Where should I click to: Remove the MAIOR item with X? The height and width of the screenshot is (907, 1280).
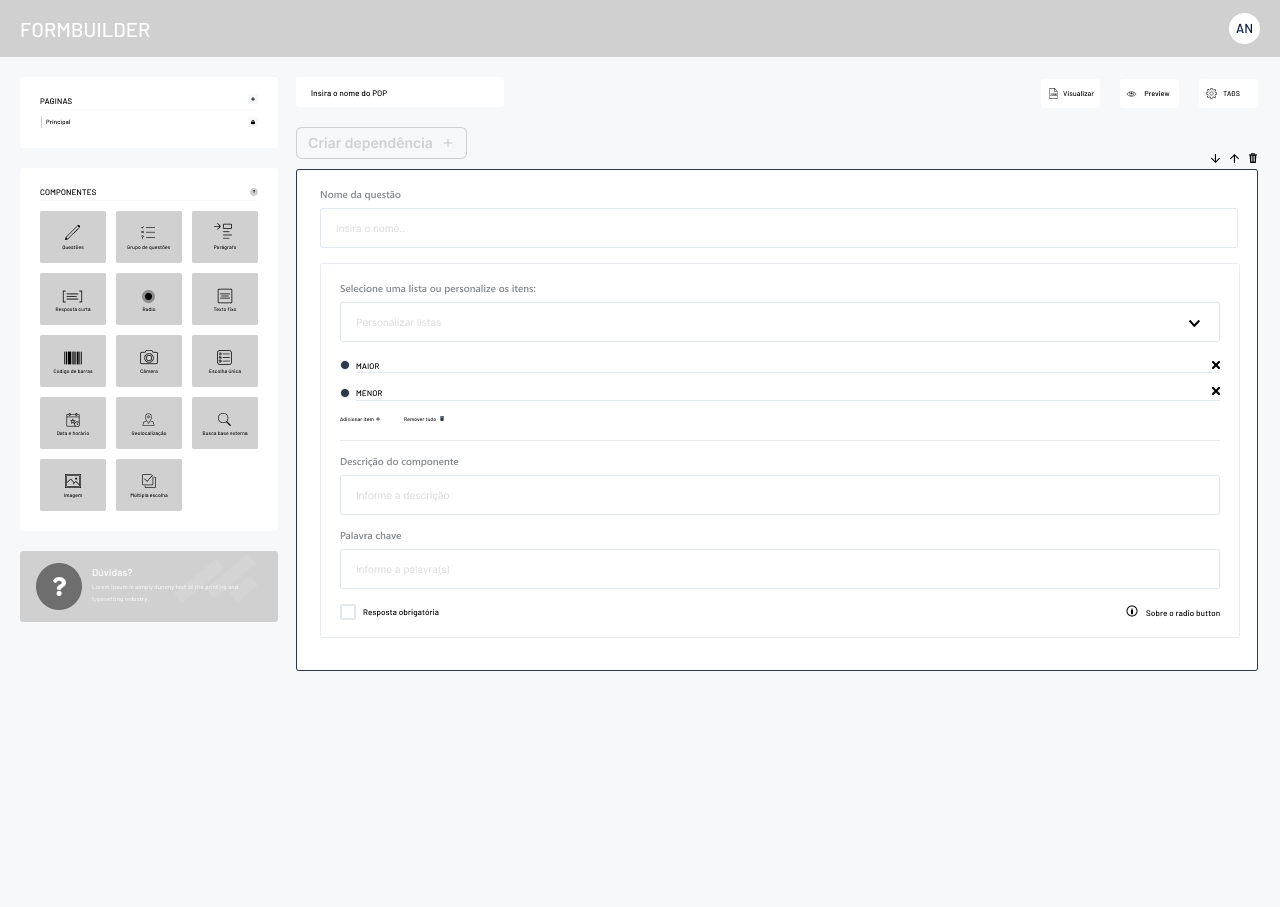pyautogui.click(x=1215, y=365)
